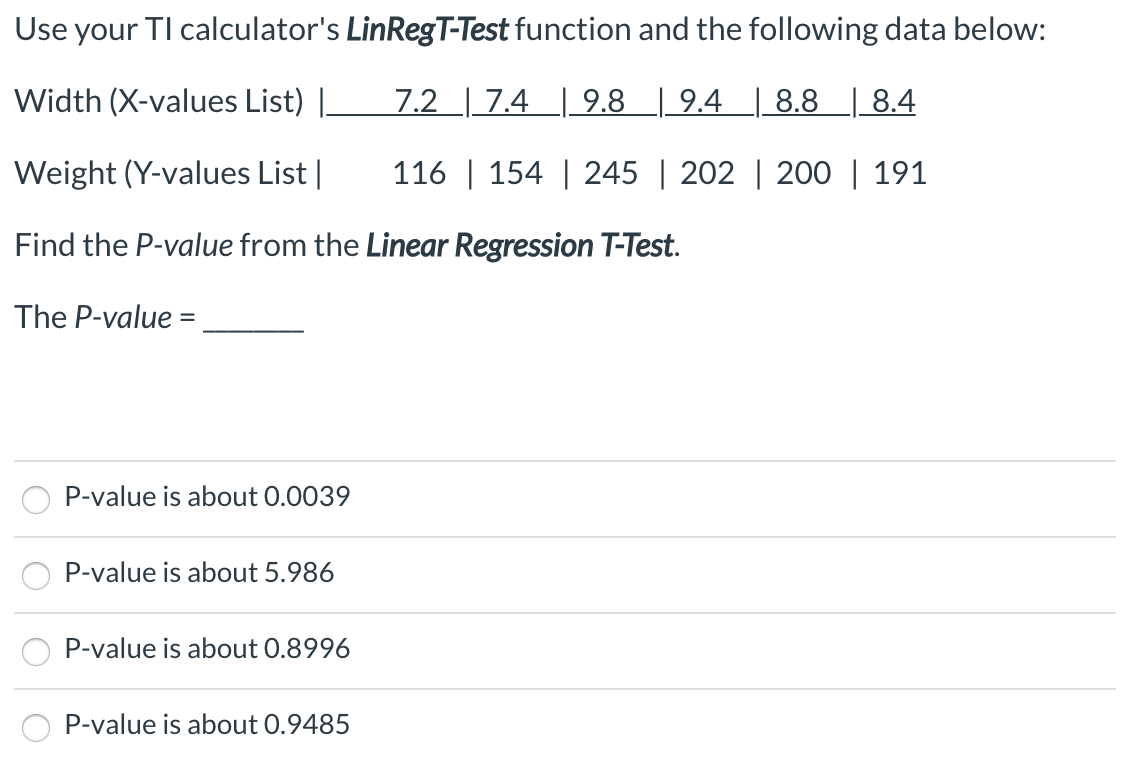1128x780 pixels.
Task: Select the radio button for "P-value is about 0.0039"
Action: coord(35,500)
